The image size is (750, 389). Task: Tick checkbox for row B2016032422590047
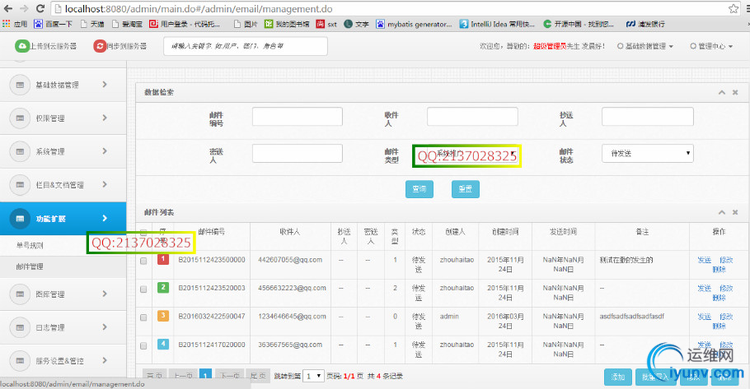click(143, 318)
